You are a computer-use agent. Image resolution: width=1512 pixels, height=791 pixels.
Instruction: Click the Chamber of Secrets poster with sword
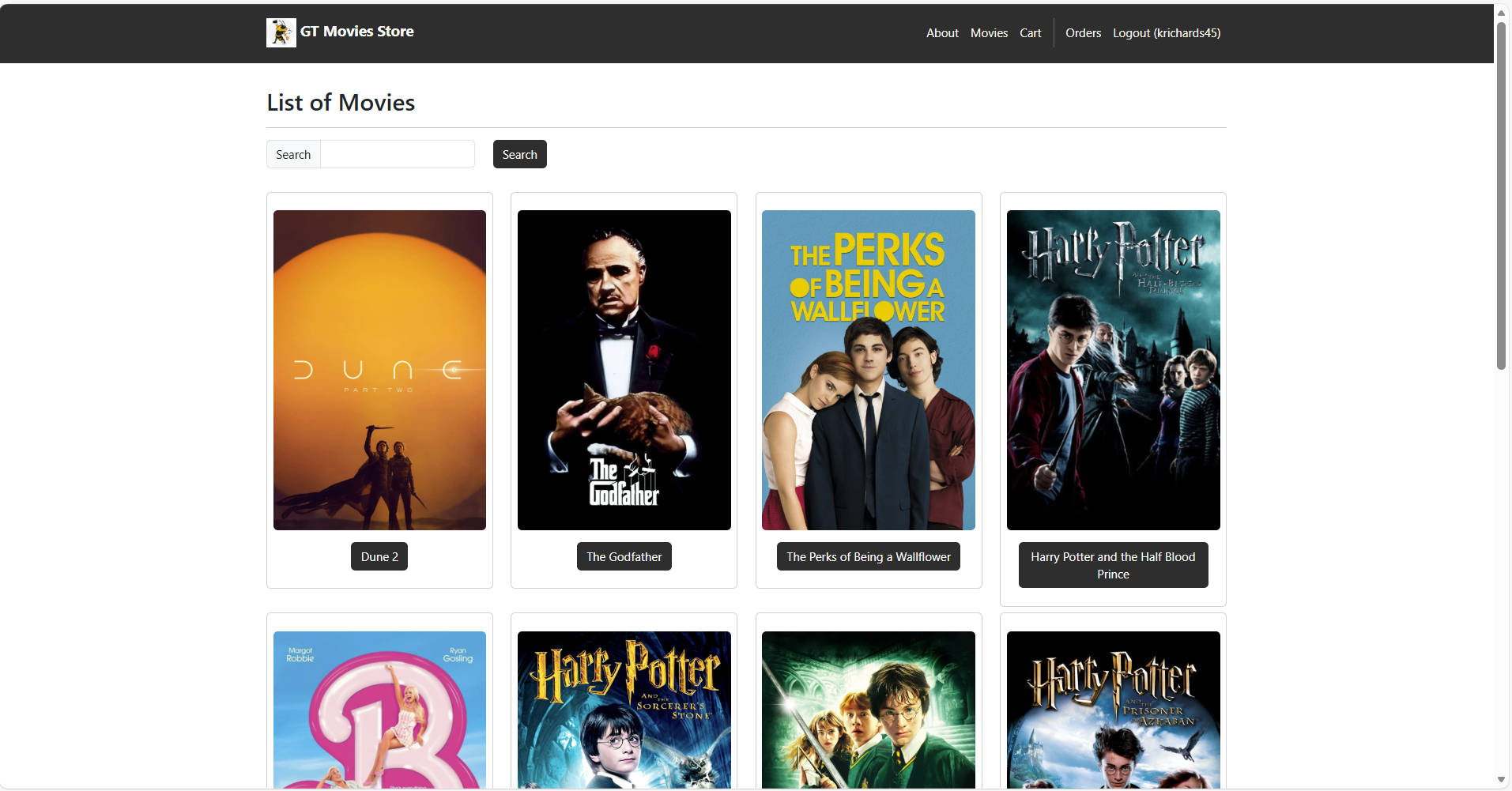(869, 710)
